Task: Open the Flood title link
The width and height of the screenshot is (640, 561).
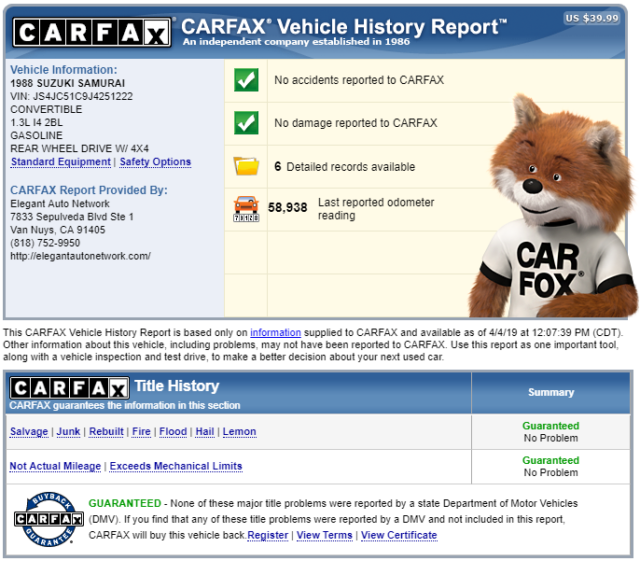Action: [173, 432]
